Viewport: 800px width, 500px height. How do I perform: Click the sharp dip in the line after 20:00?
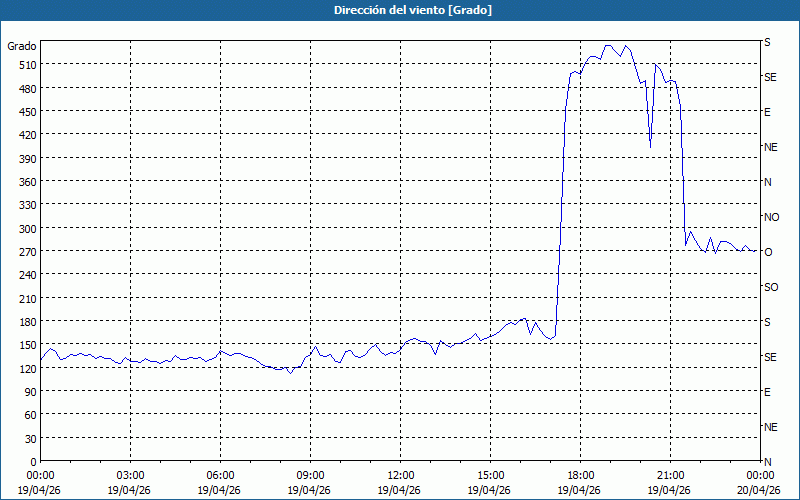pyautogui.click(x=650, y=146)
